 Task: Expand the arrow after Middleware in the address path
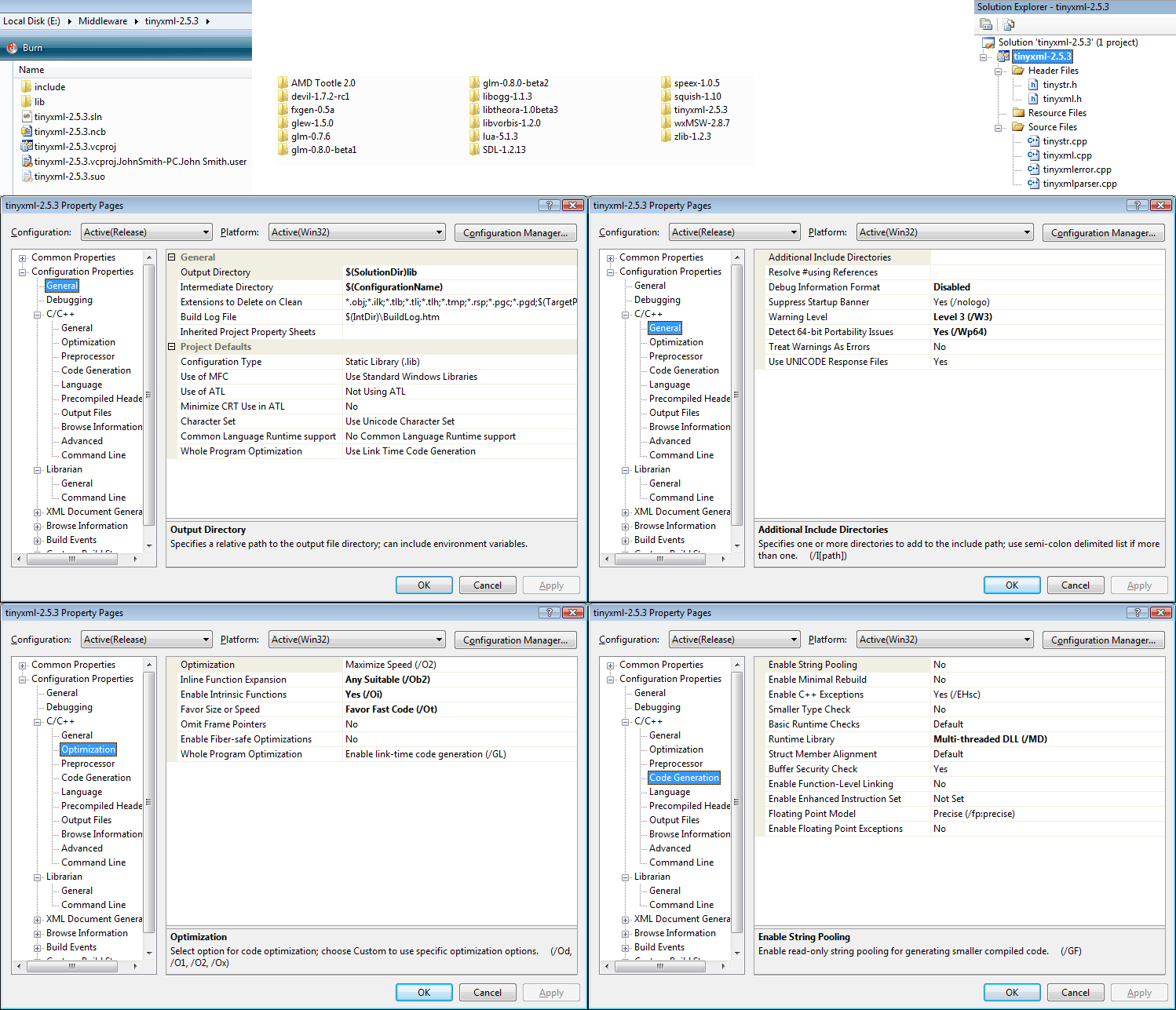[136, 21]
